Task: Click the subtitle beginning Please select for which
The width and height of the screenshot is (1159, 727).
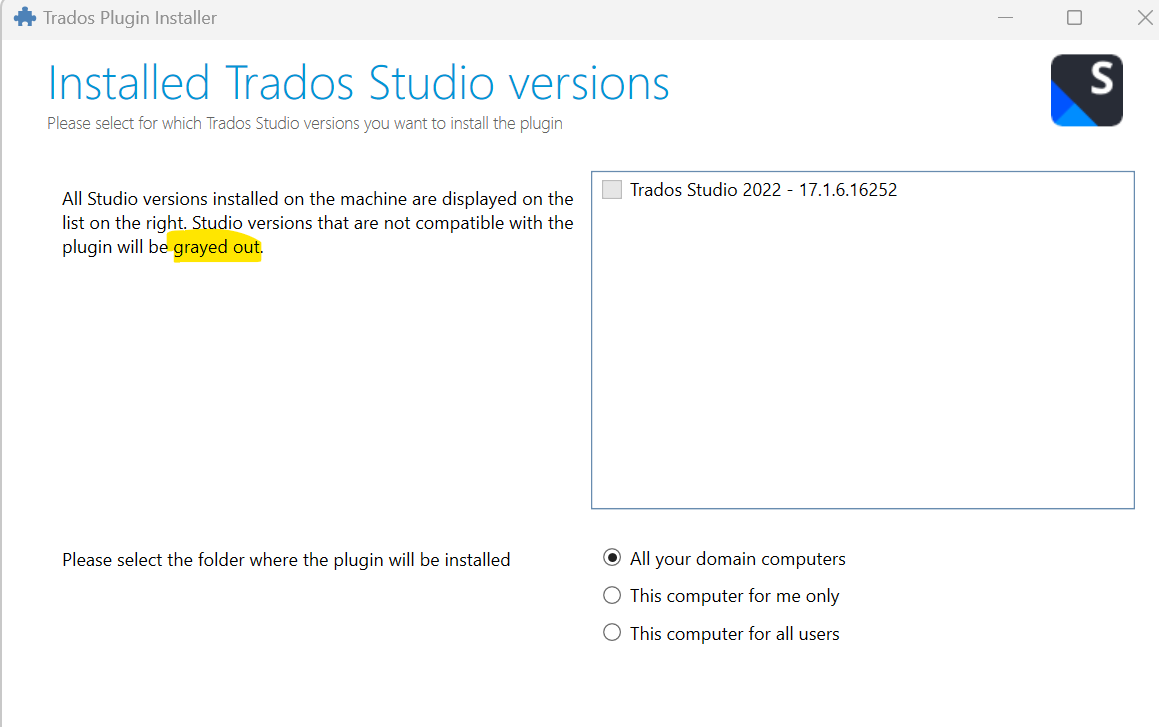Action: tap(304, 124)
